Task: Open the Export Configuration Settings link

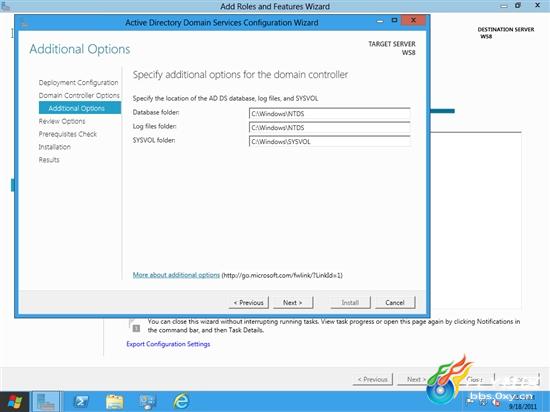Action: click(168, 344)
